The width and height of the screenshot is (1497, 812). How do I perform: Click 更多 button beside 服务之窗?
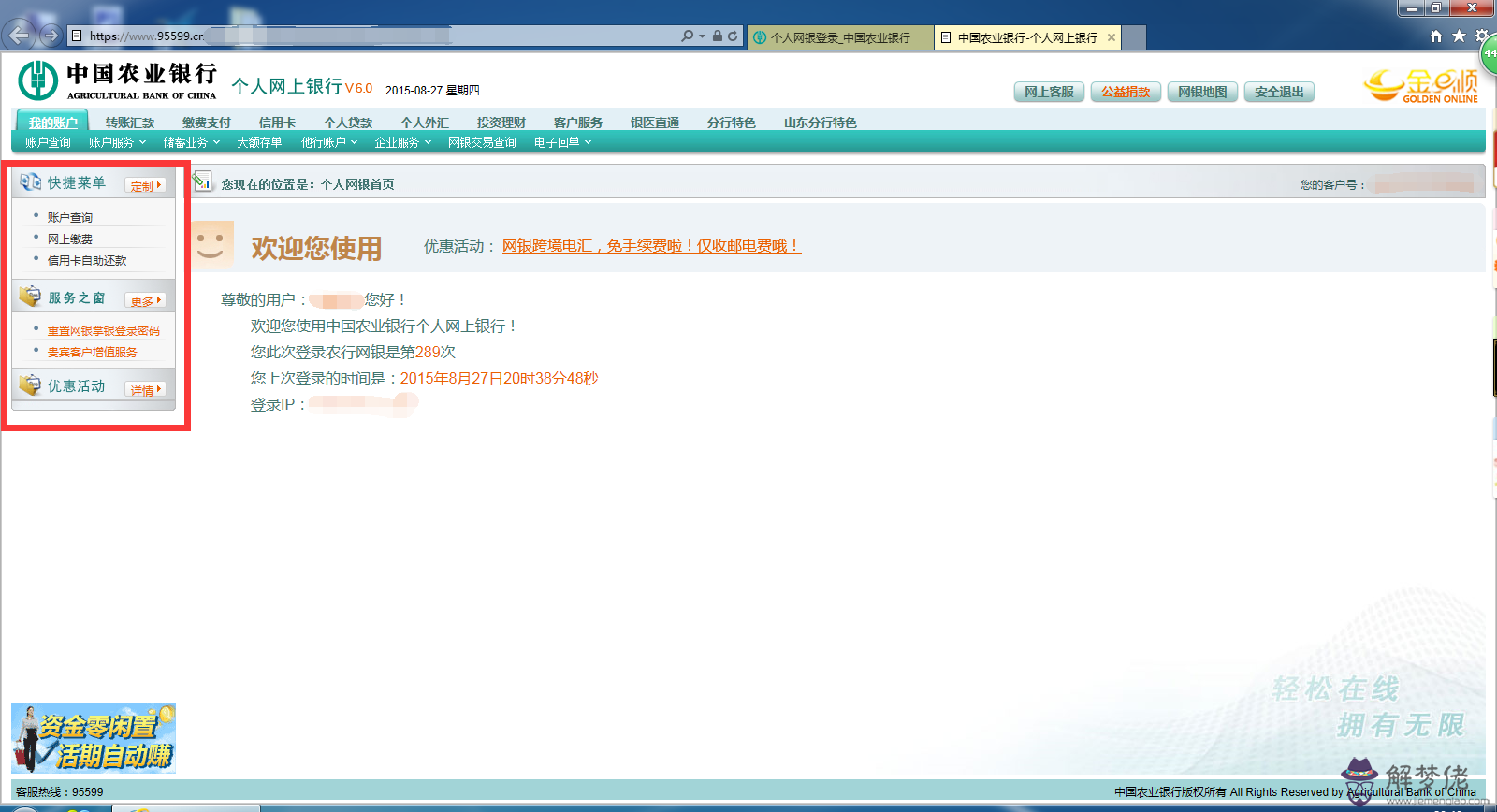[145, 301]
